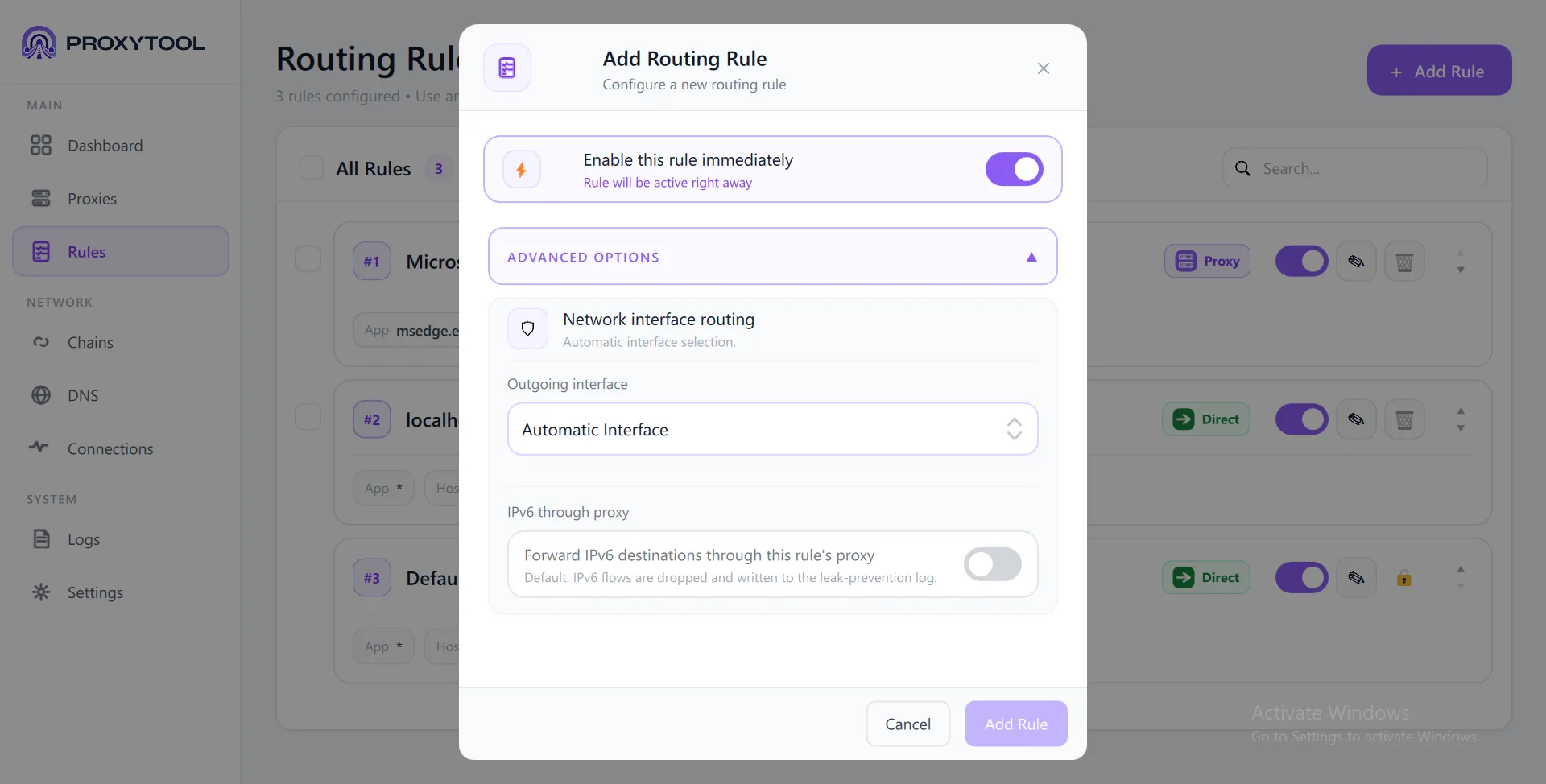Click the Dashboard grid icon
Screen dimensions: 1546x784
(41, 146)
